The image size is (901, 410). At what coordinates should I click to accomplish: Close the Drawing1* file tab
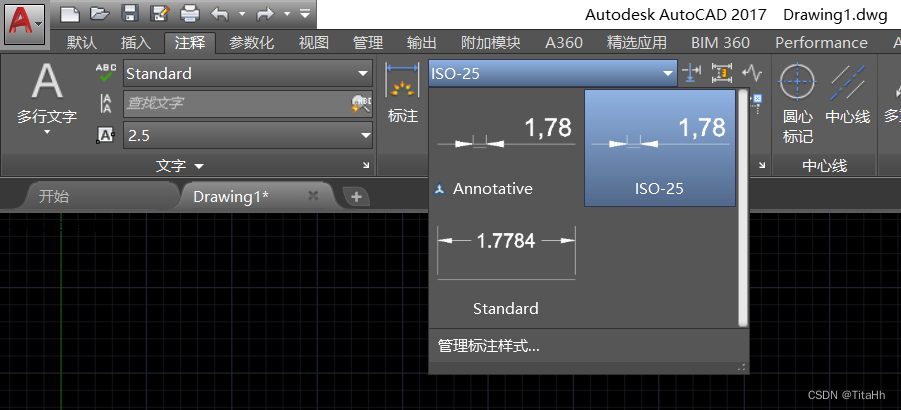(313, 196)
